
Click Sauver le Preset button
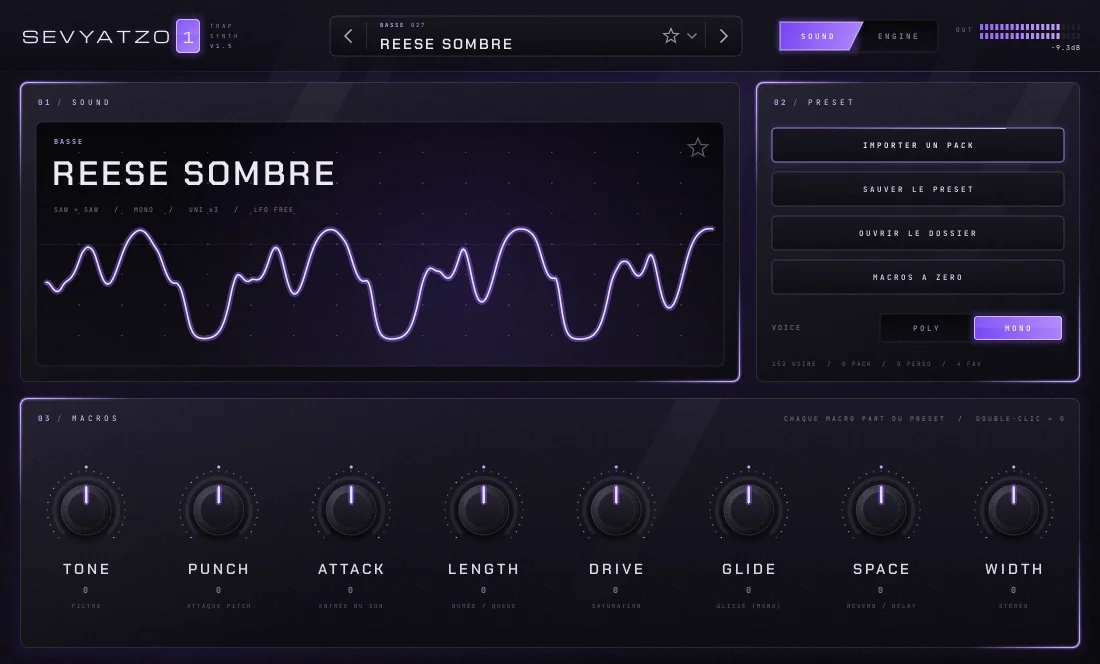pyautogui.click(x=918, y=189)
